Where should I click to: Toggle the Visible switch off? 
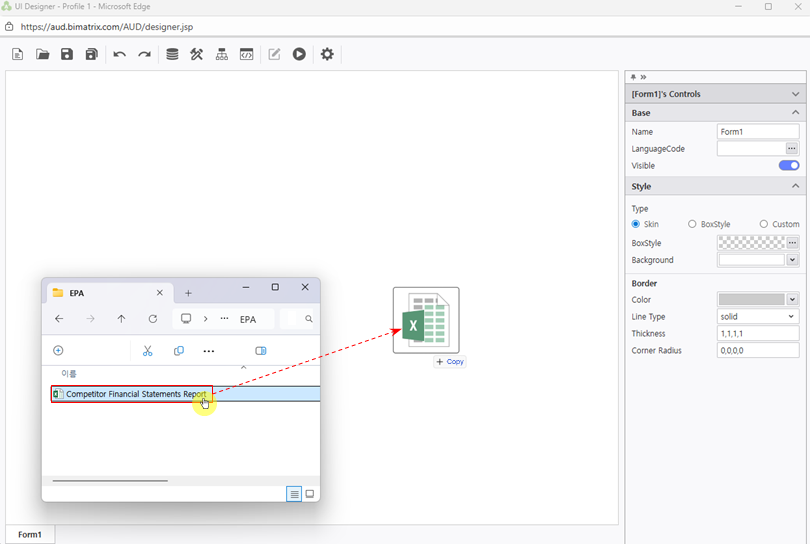(x=788, y=166)
